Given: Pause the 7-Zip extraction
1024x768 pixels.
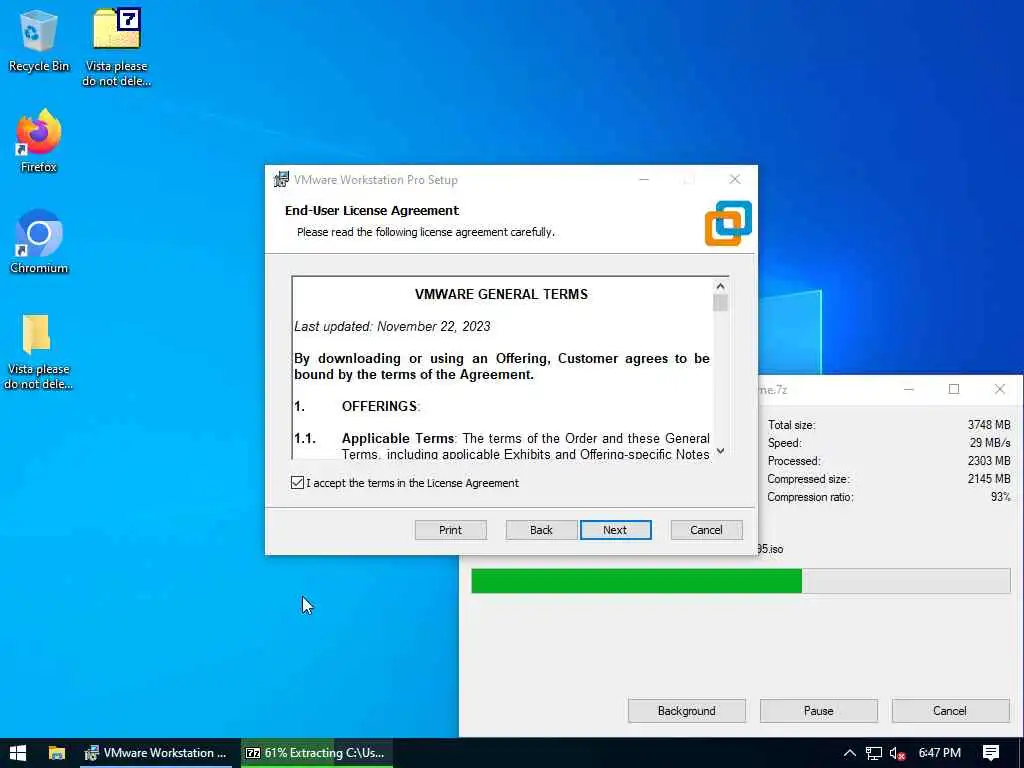Looking at the screenshot, I should pyautogui.click(x=818, y=711).
